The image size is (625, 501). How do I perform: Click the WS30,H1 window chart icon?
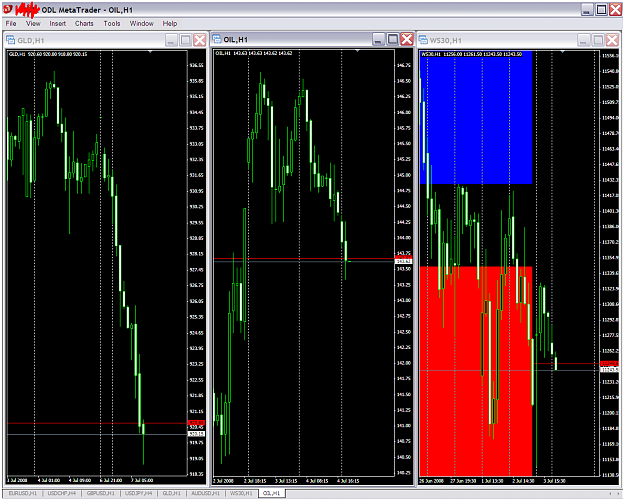(x=423, y=40)
